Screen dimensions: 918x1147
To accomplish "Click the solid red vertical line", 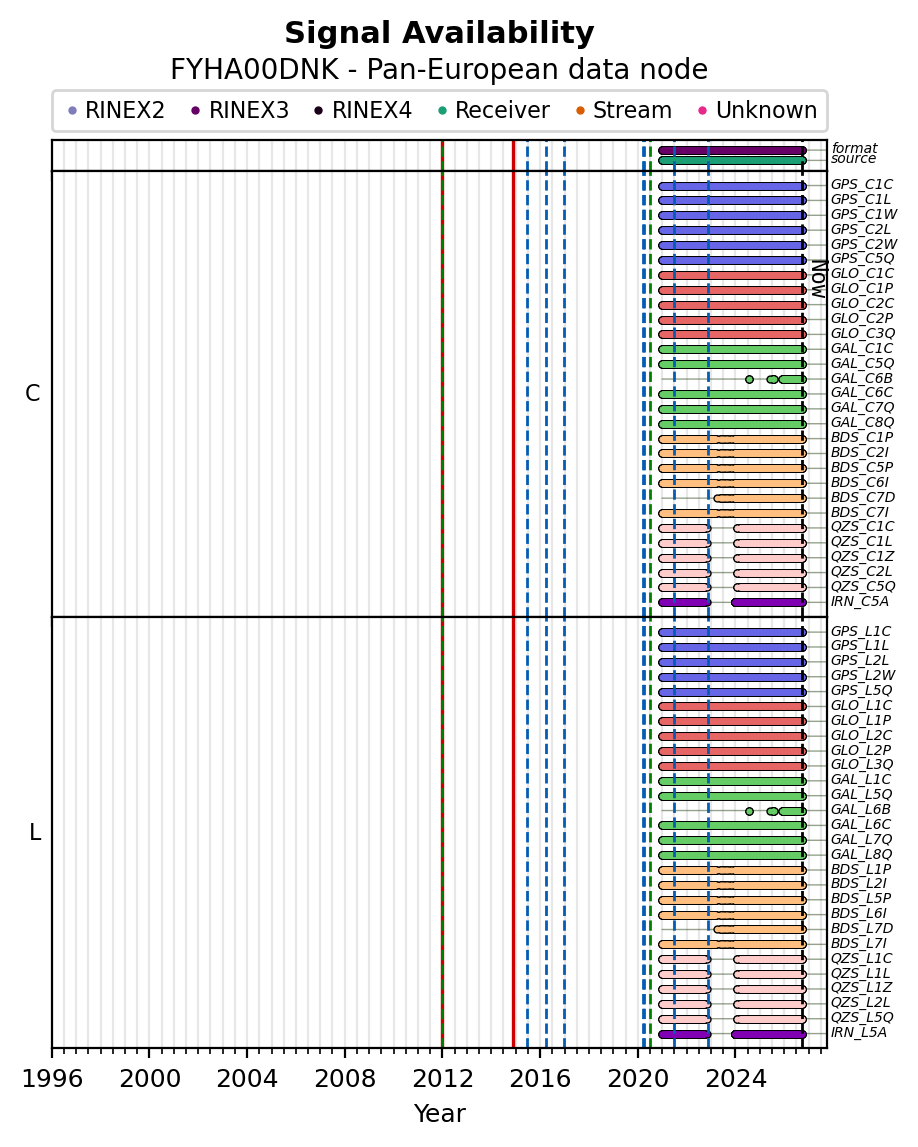I will [513, 593].
